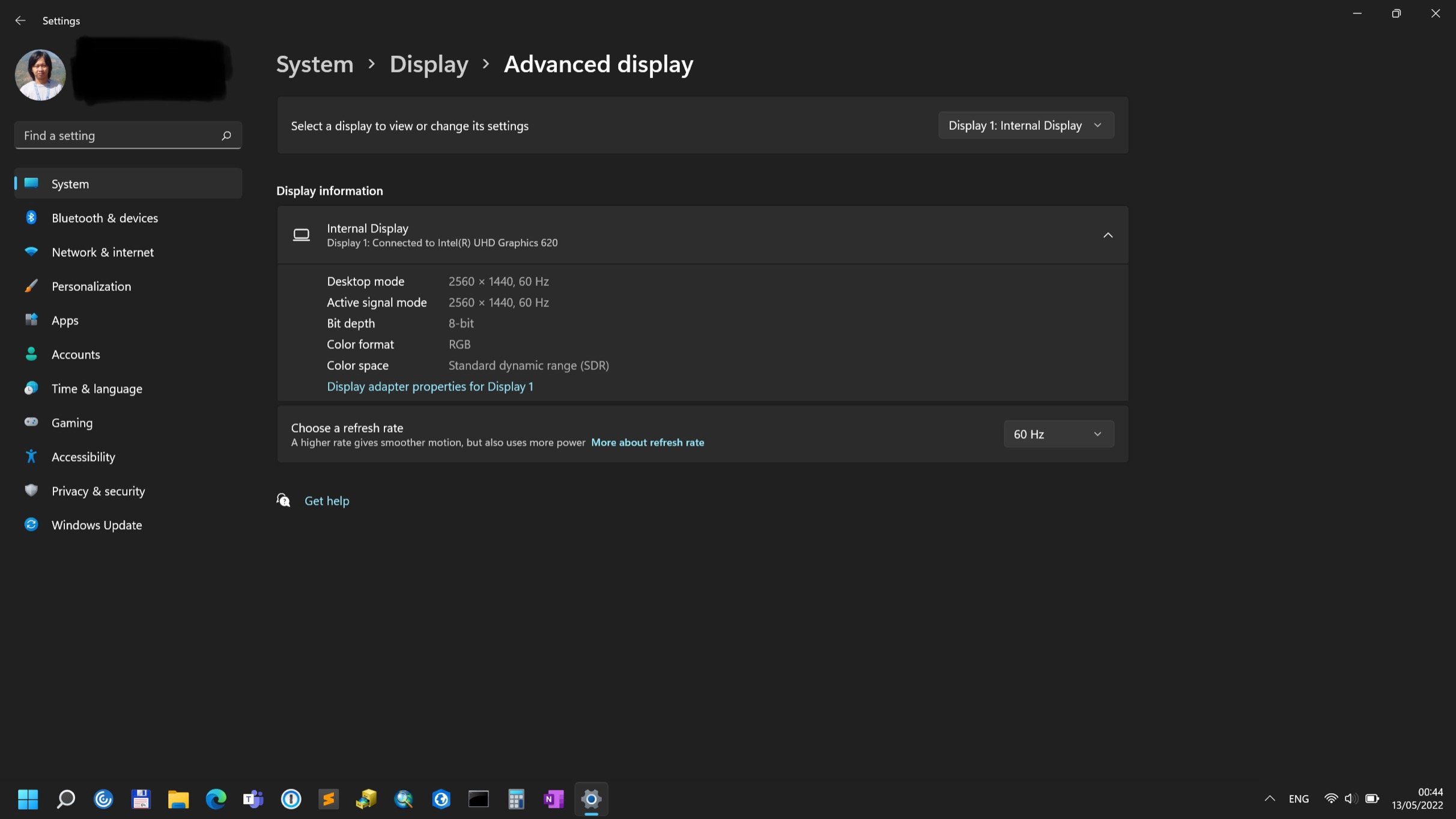Open Apps settings
Screen dimensions: 1456x819
click(128, 320)
